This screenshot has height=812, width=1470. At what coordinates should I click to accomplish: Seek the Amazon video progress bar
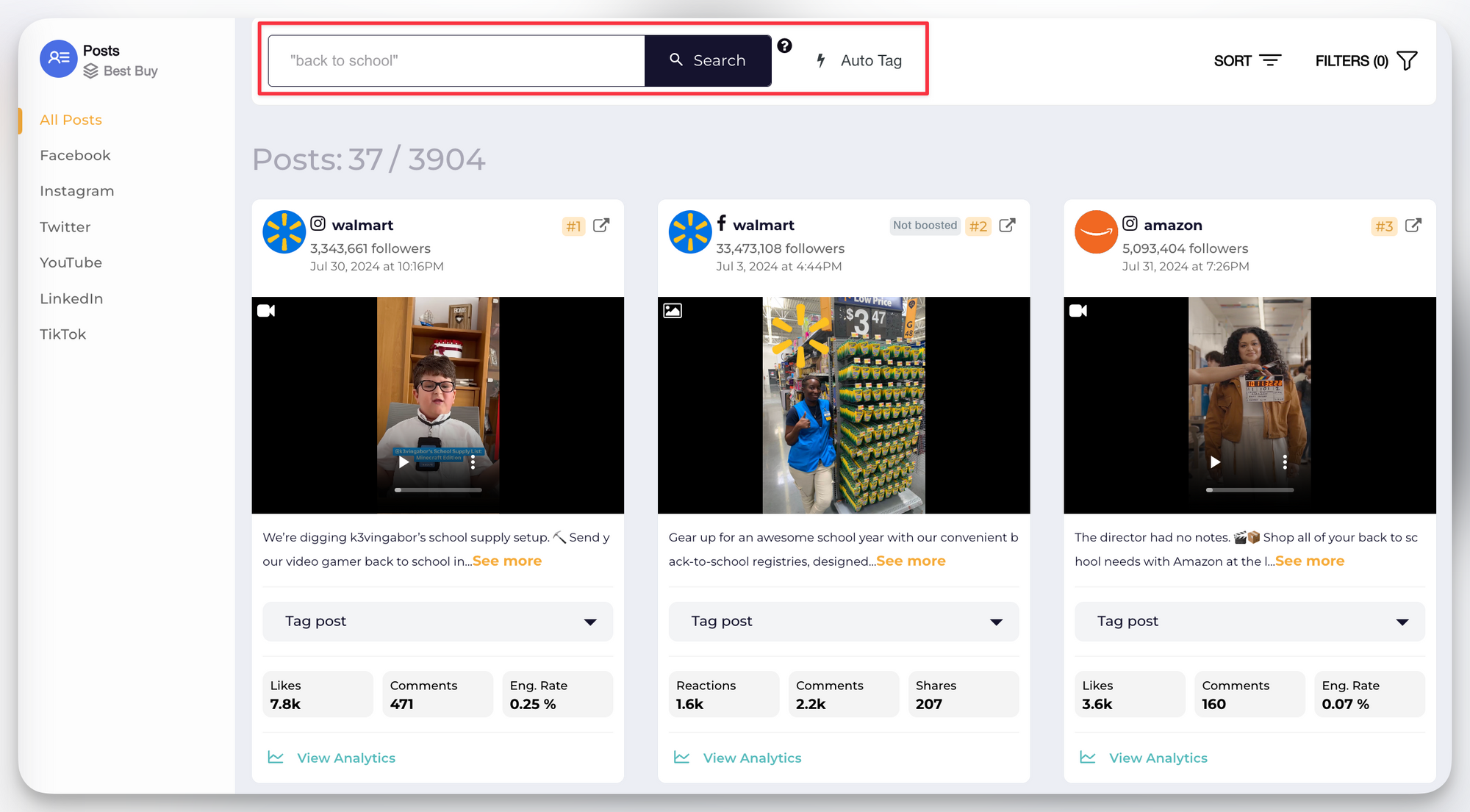[1249, 489]
